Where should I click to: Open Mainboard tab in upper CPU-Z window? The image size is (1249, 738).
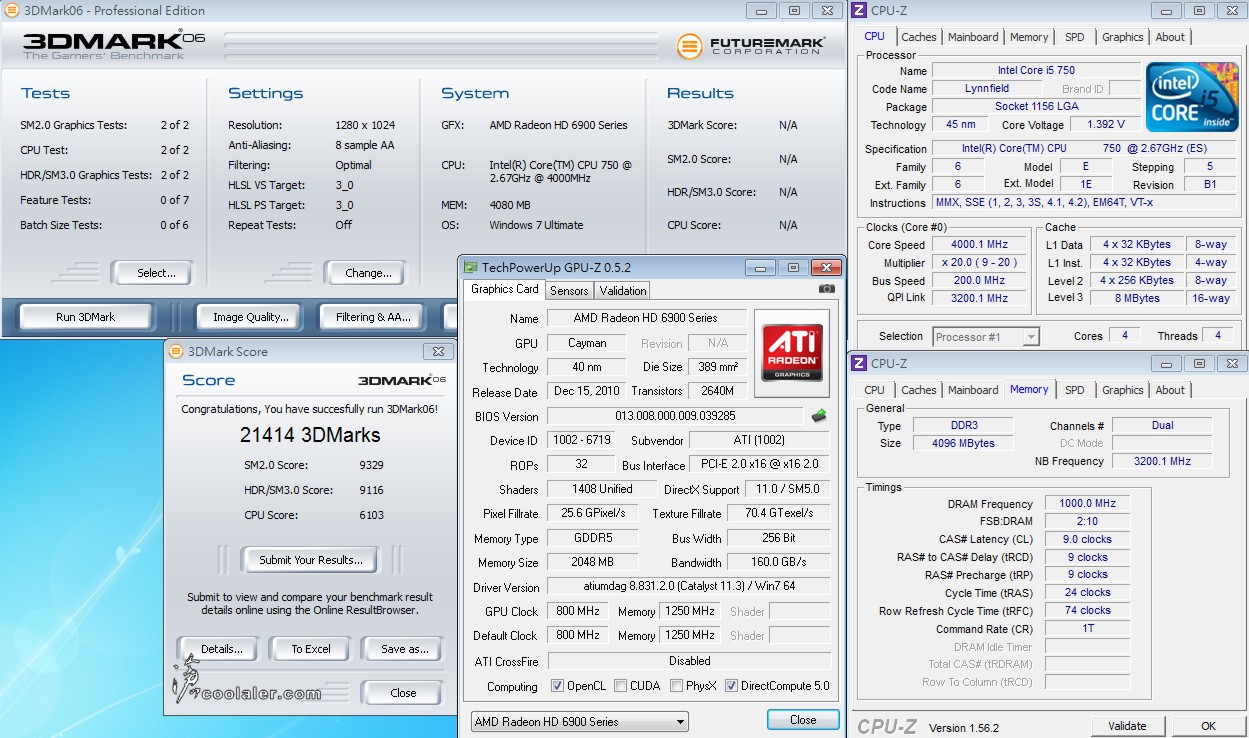click(973, 37)
